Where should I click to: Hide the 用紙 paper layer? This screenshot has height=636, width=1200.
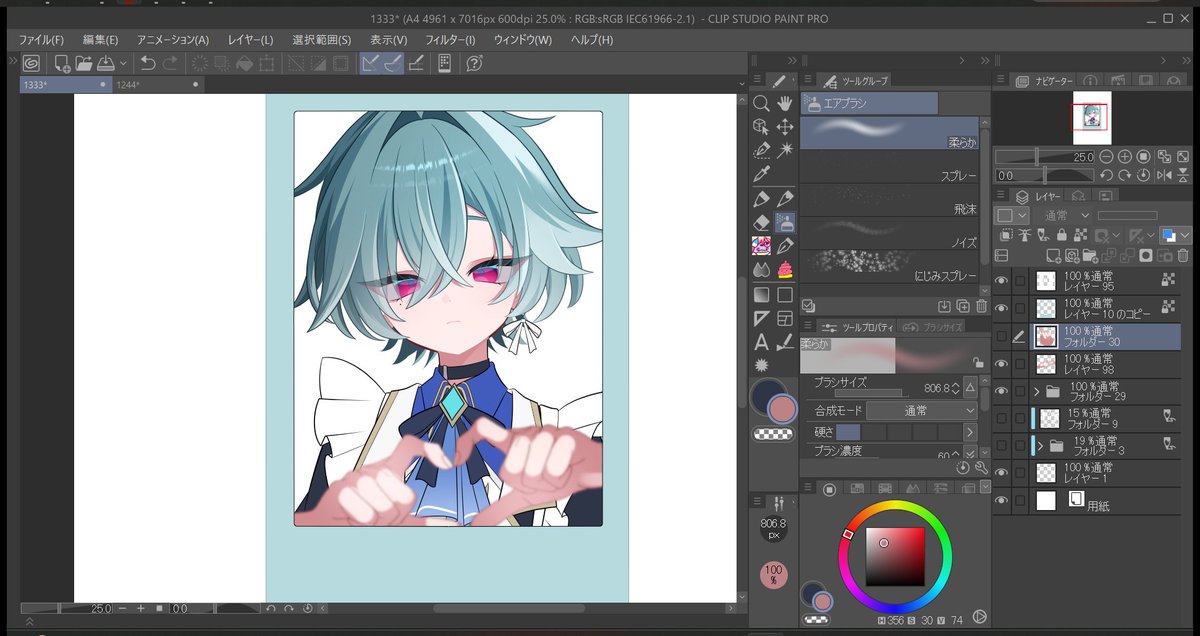[1002, 500]
